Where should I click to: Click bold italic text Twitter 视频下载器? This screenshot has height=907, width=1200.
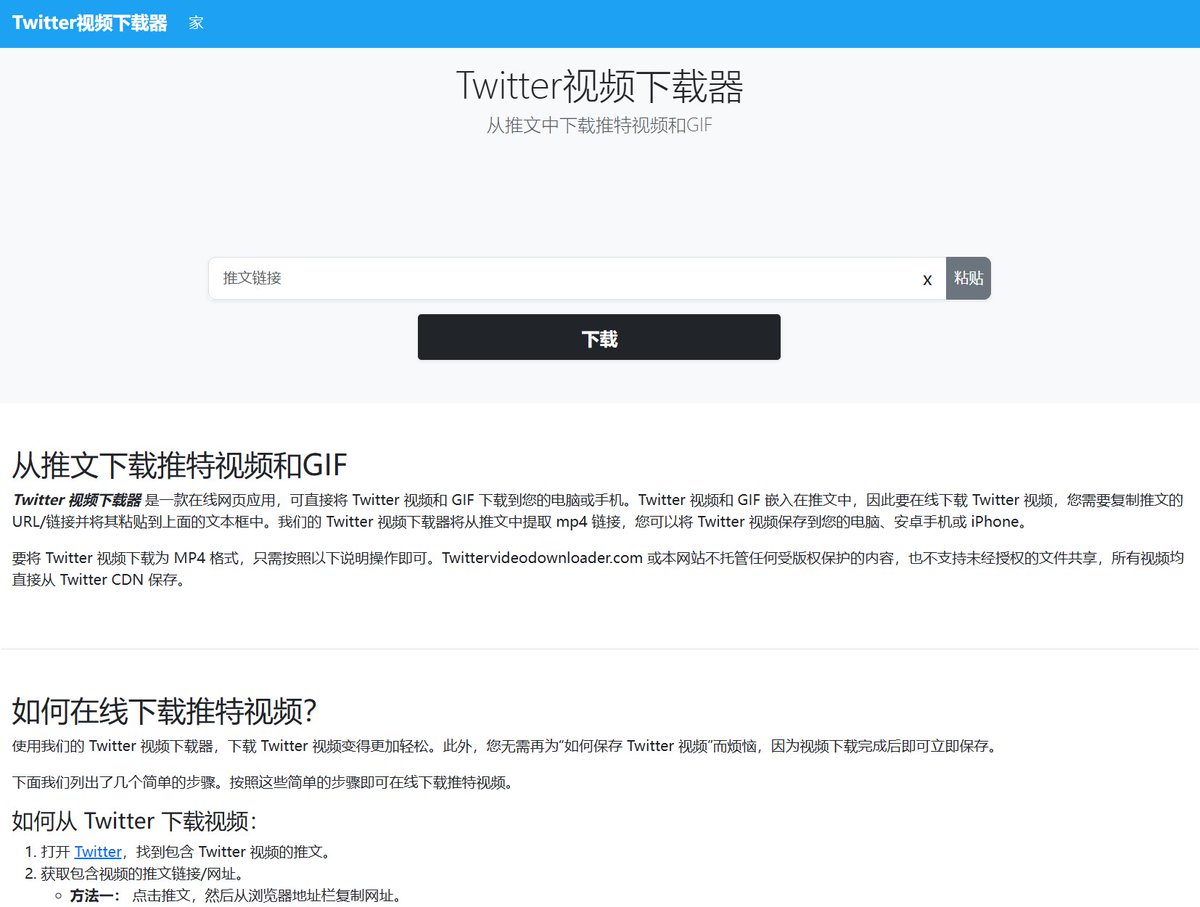tap(77, 500)
